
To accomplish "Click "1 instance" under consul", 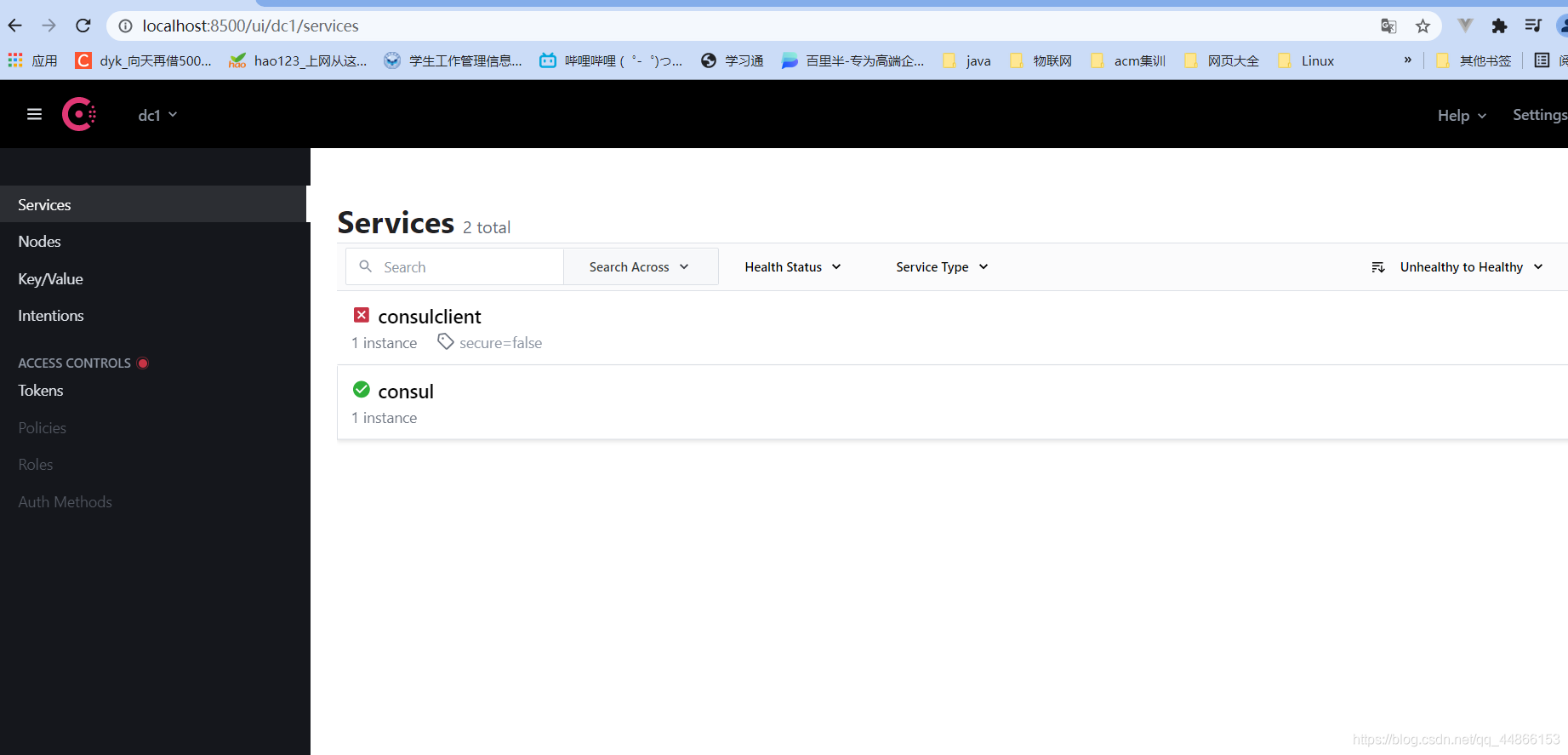I will (385, 418).
